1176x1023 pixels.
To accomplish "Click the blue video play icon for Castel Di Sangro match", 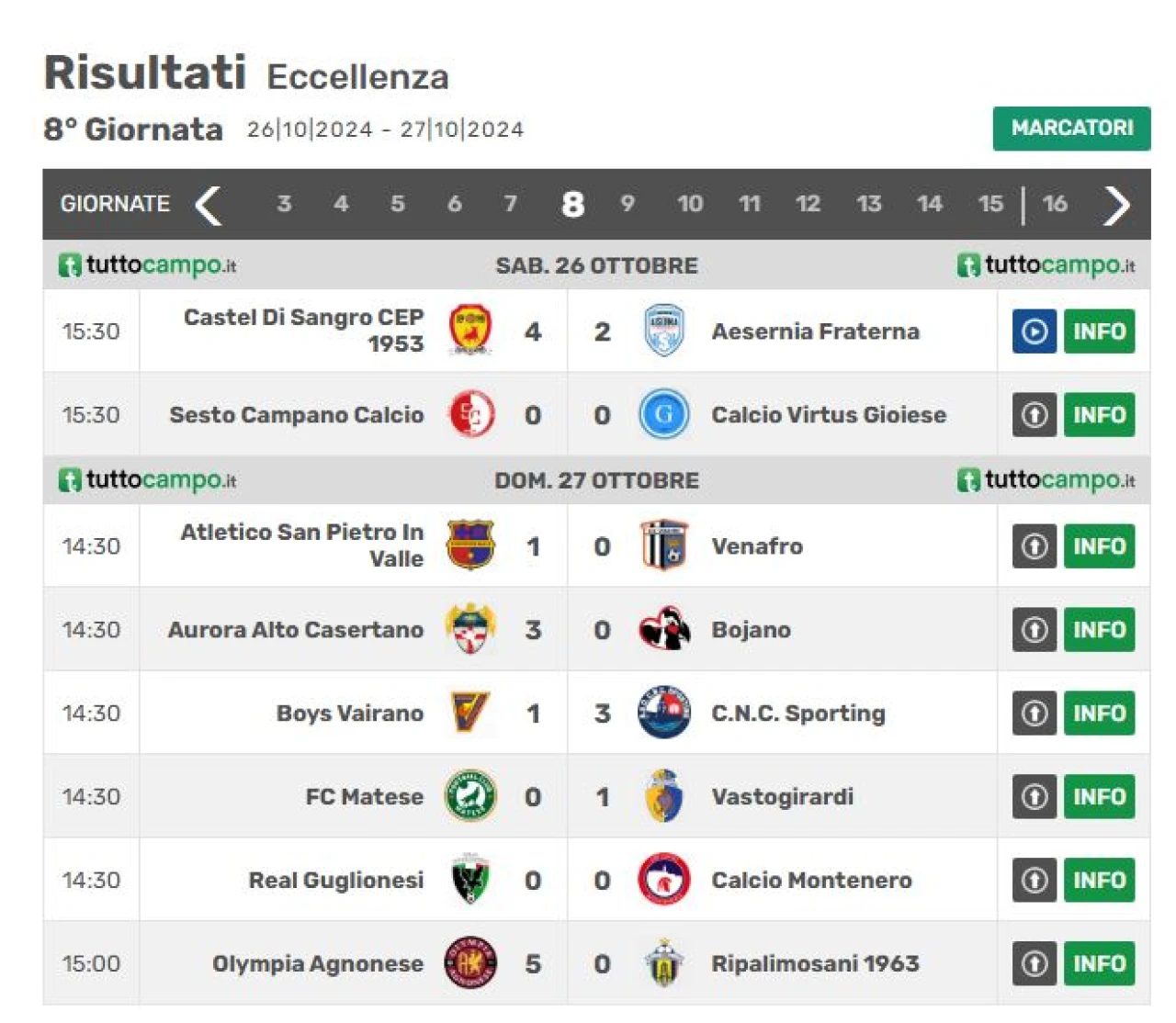I will pyautogui.click(x=1035, y=332).
